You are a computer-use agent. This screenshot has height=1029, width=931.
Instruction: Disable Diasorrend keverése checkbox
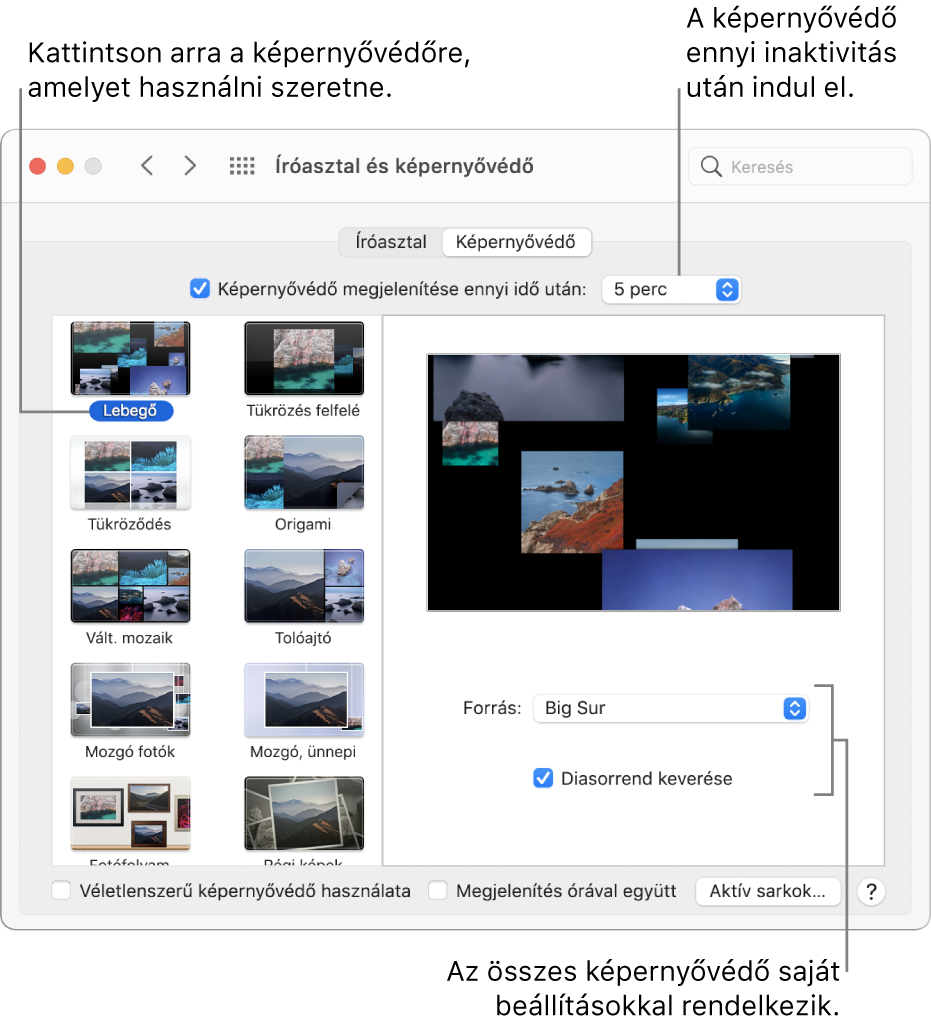tap(543, 778)
